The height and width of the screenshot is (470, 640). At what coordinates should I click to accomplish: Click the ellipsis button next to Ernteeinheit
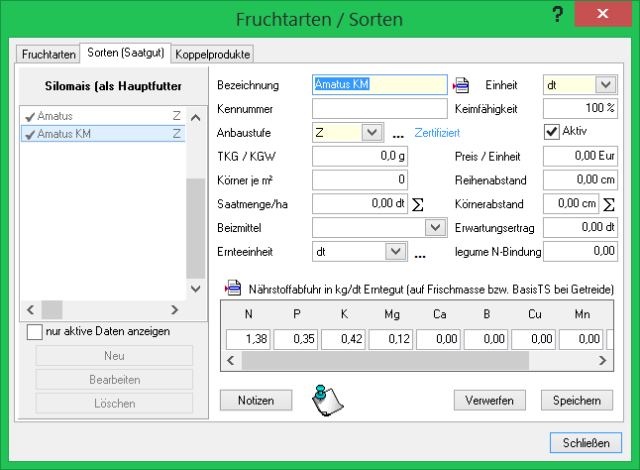point(420,255)
